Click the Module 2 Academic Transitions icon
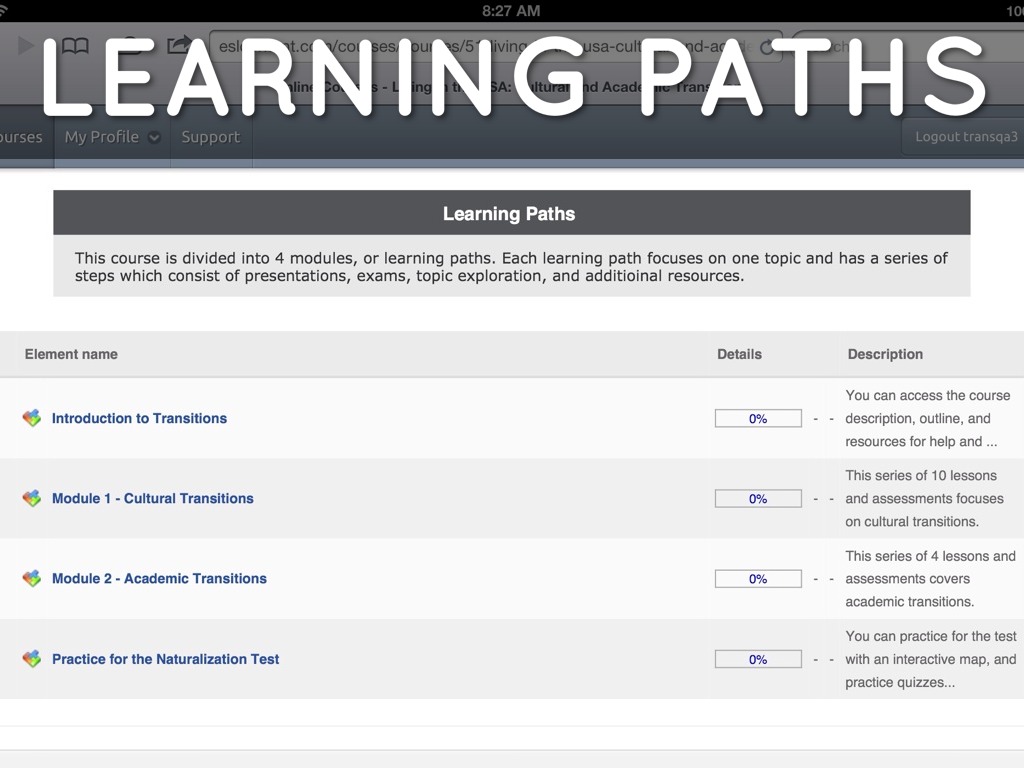The height and width of the screenshot is (768, 1024). click(32, 578)
